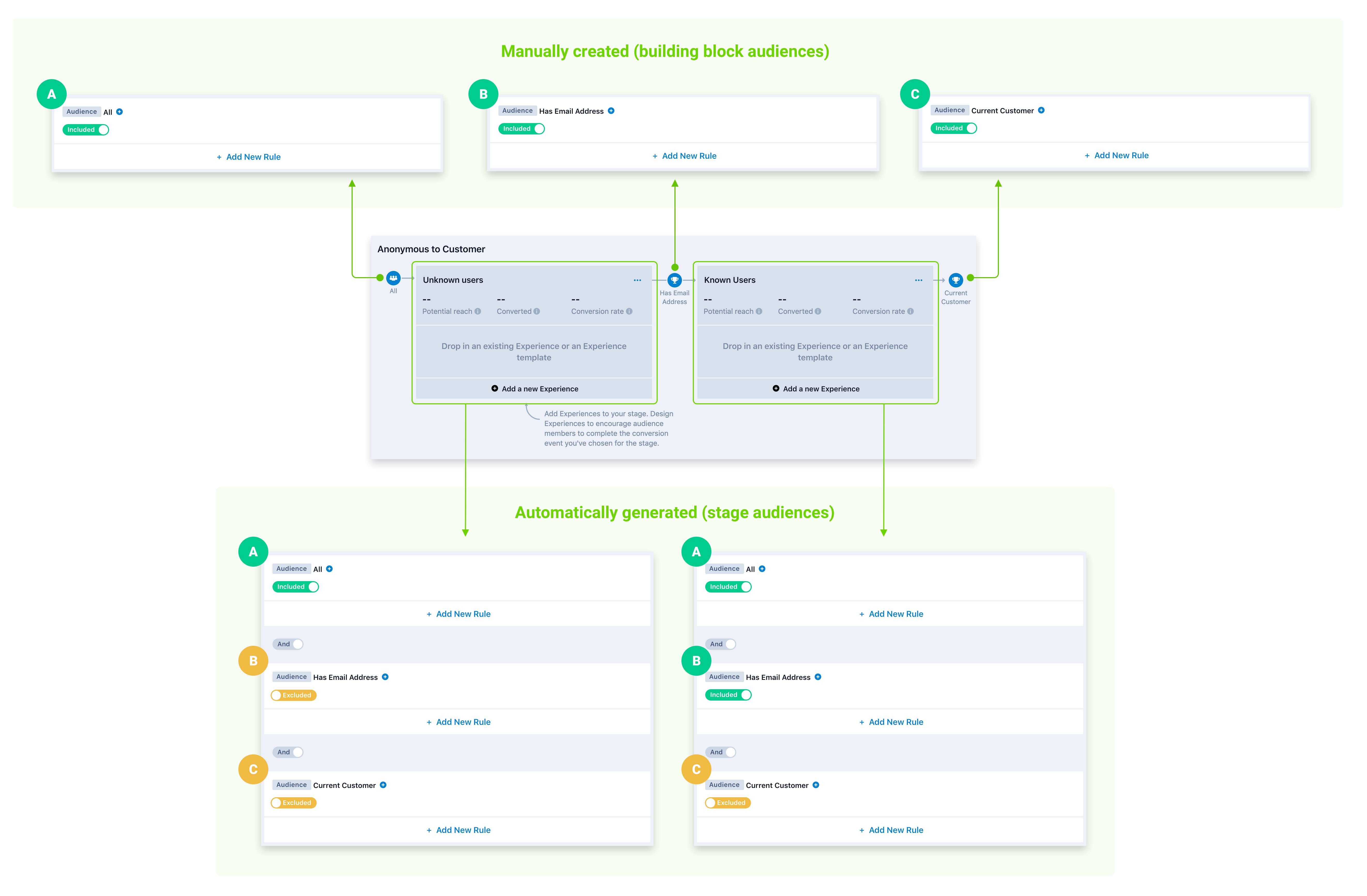Viewport: 1367px width, 896px height.
Task: Click info icon beside Unknown users Converted
Action: click(x=536, y=311)
